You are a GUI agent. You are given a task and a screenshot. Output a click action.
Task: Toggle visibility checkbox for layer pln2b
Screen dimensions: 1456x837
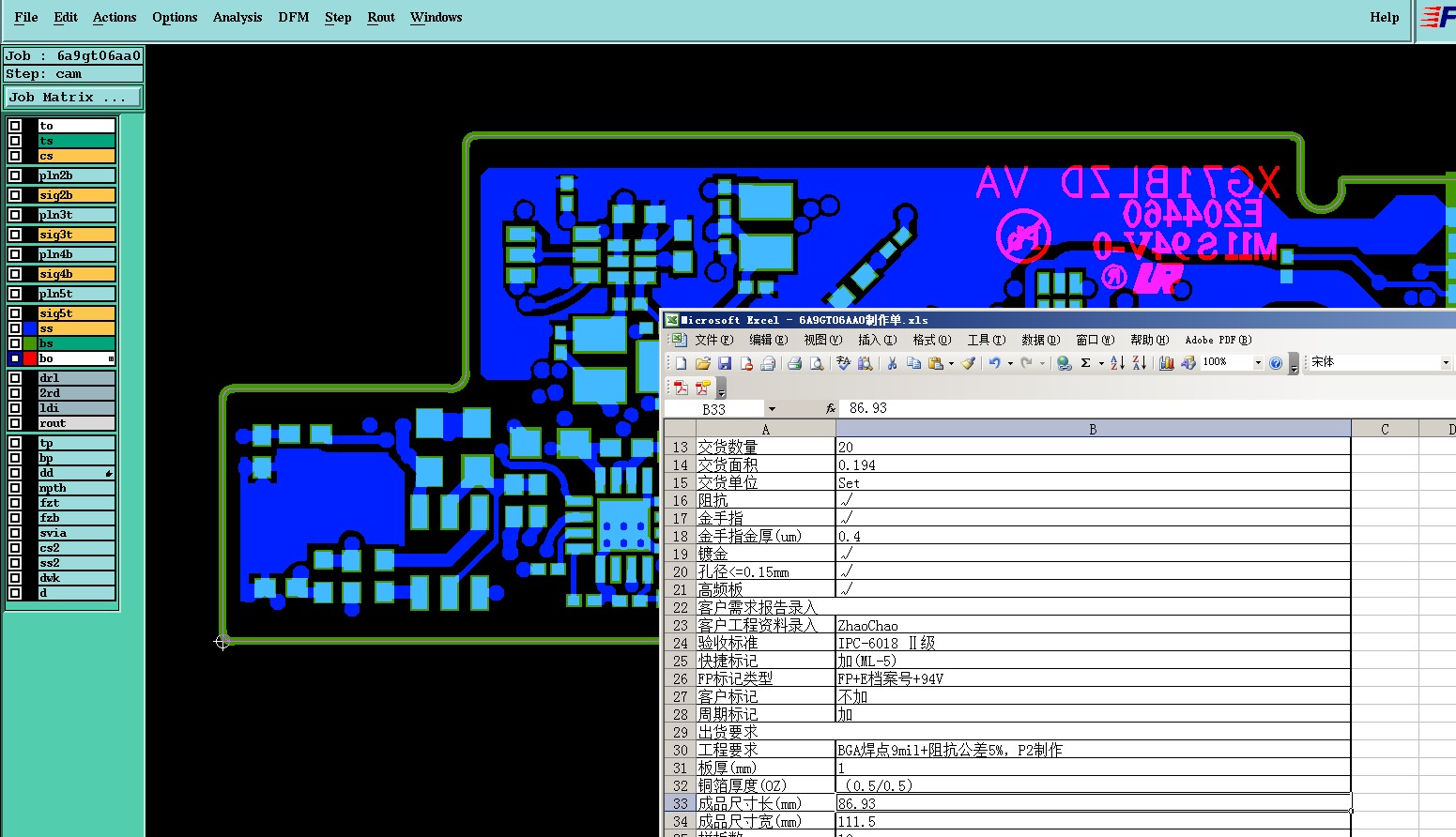click(15, 175)
